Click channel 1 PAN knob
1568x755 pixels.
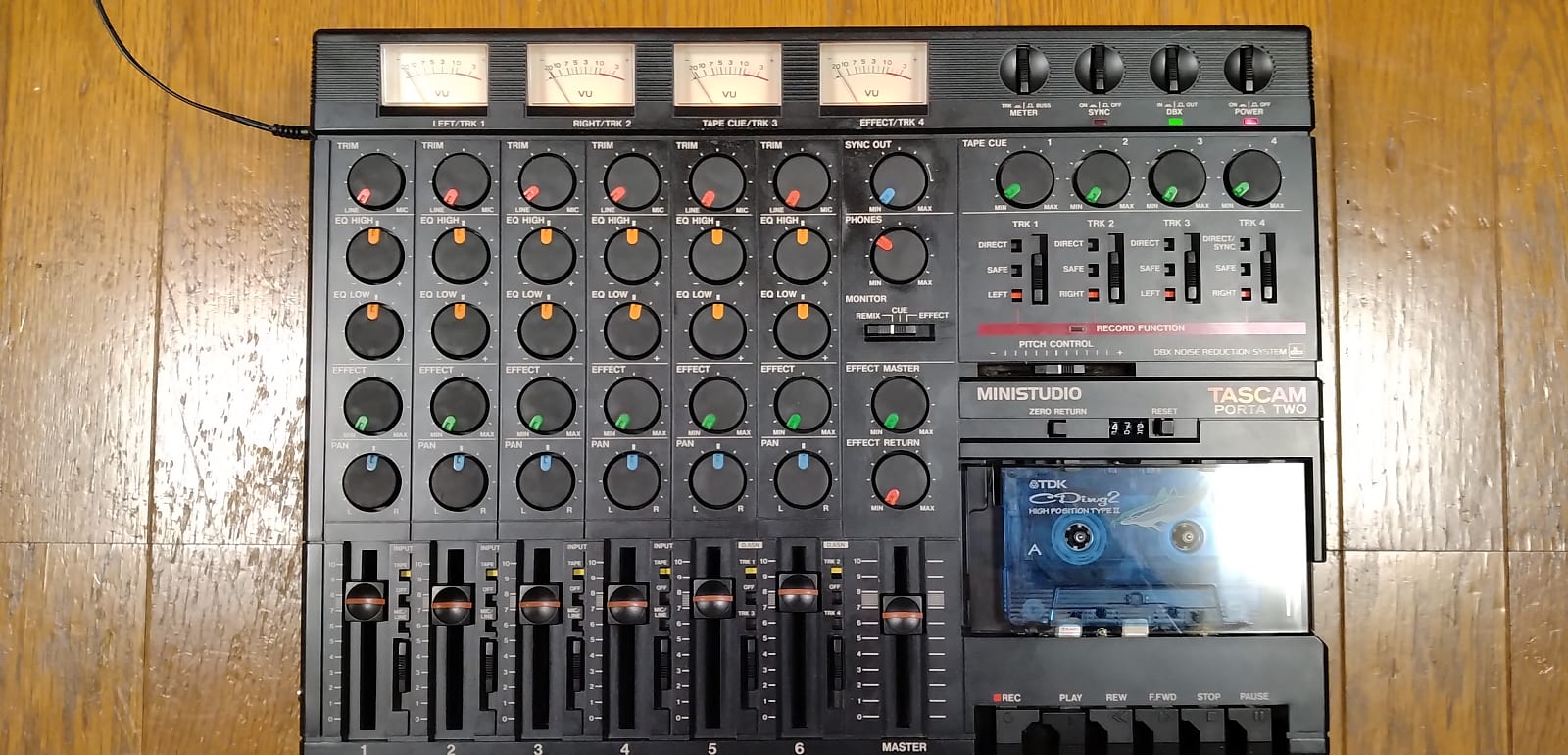[372, 480]
